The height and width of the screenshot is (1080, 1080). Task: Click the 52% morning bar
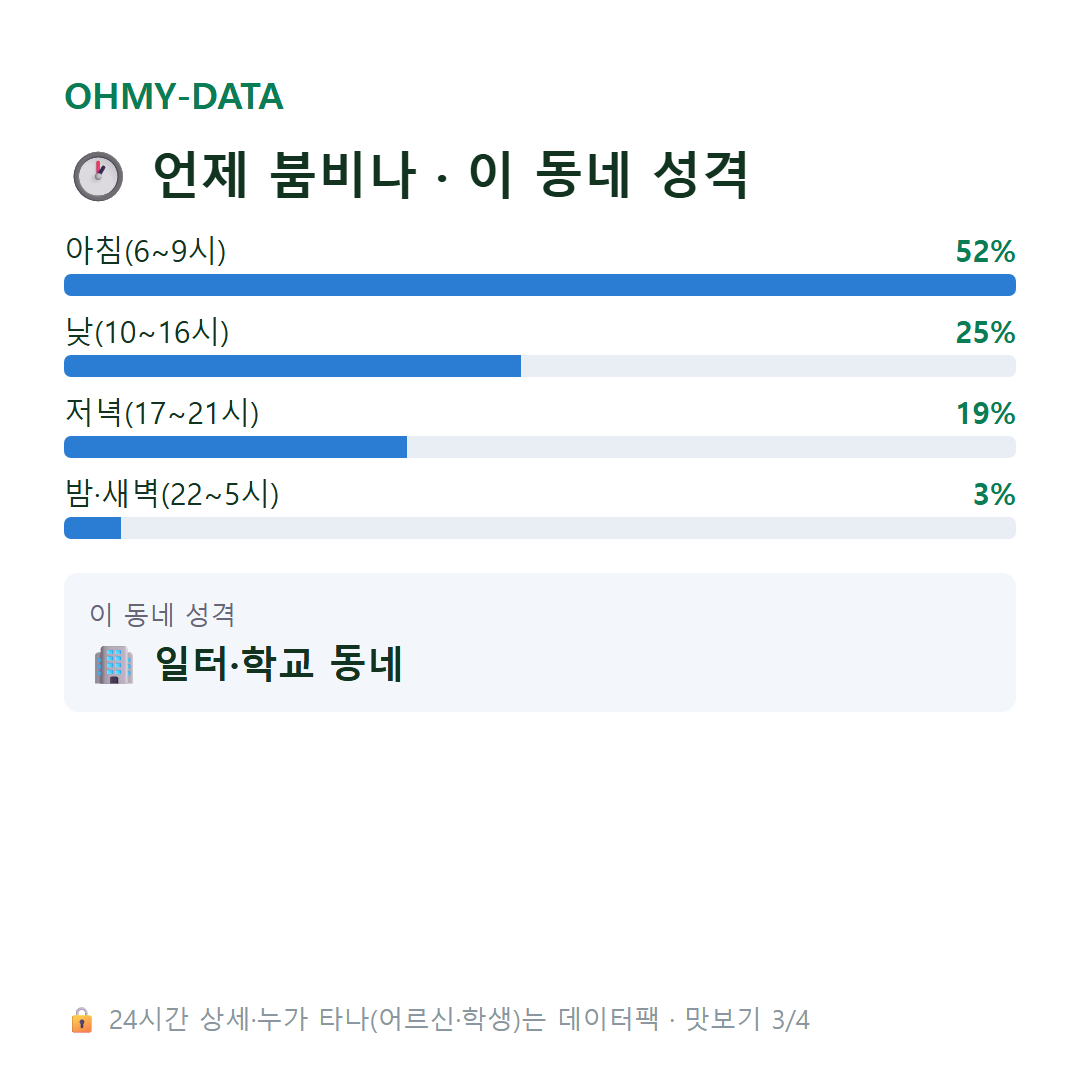[540, 285]
